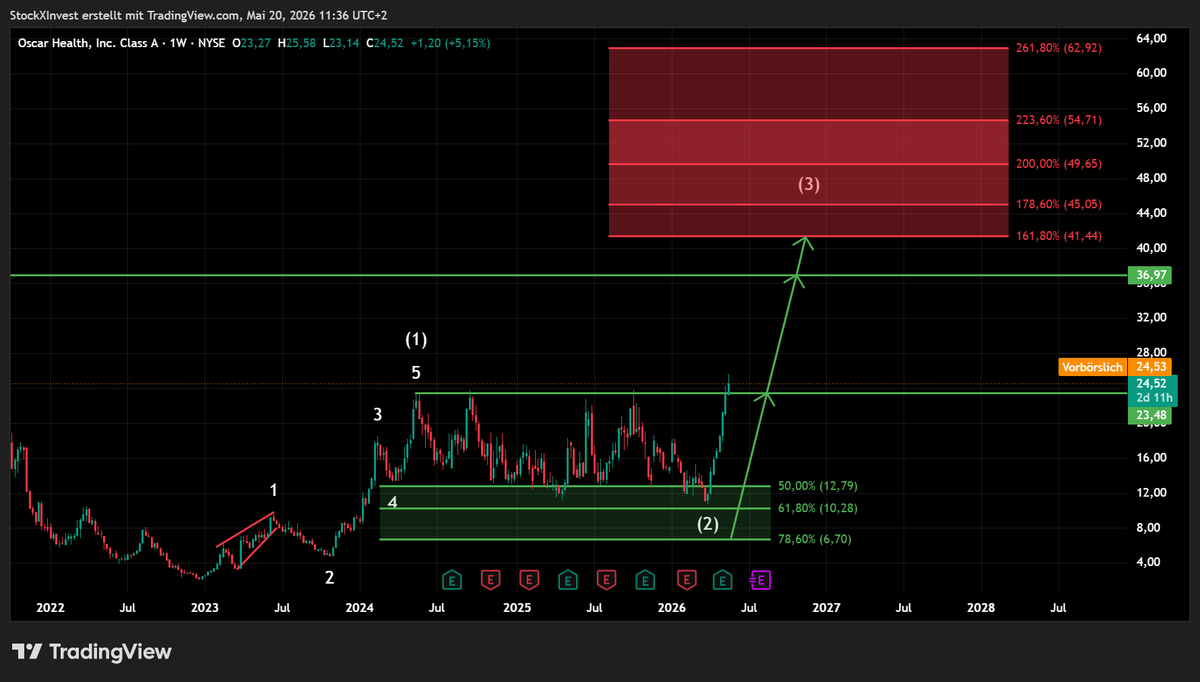Click the 2022 time axis label

point(49,607)
